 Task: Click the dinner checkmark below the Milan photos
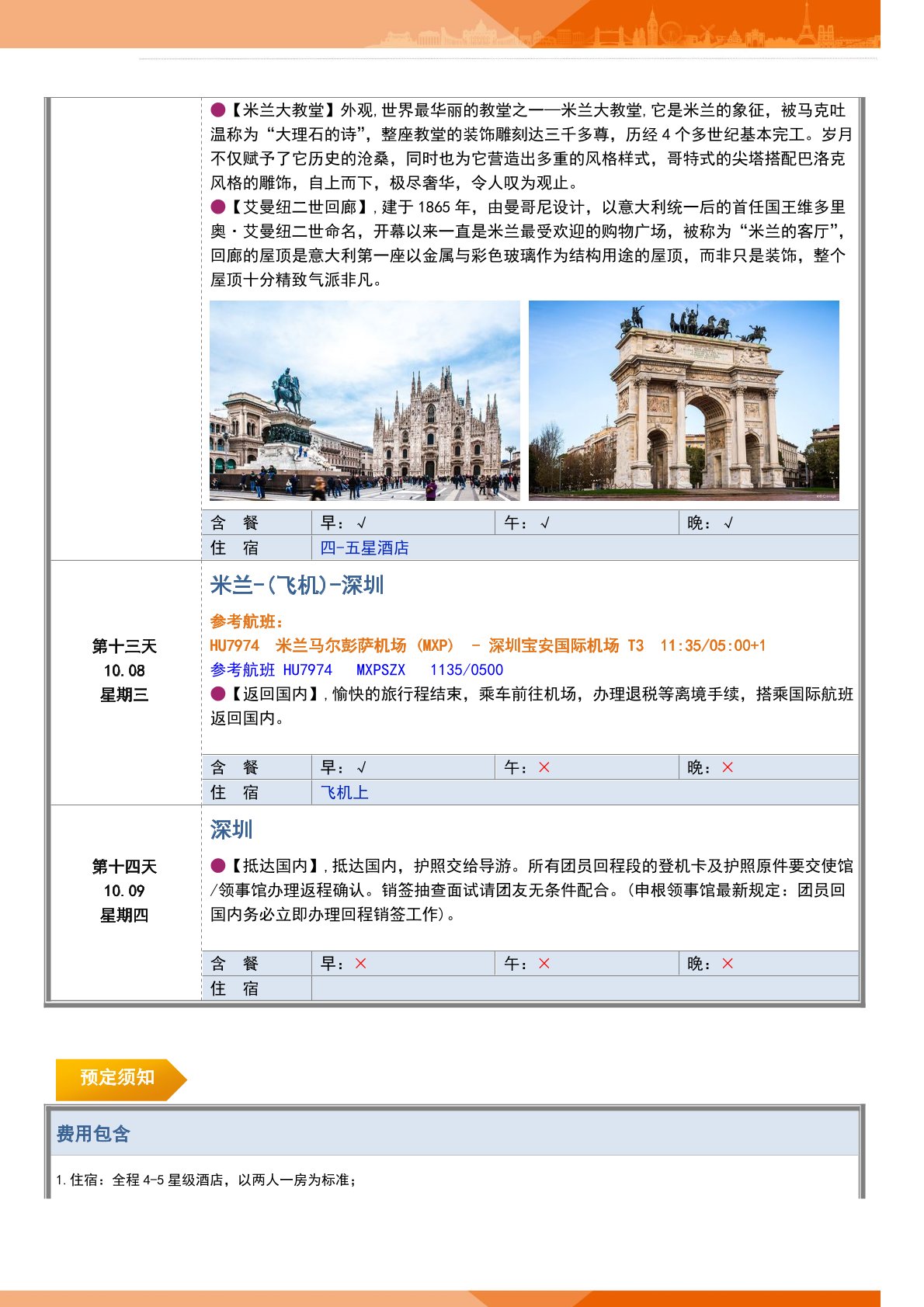(x=728, y=523)
